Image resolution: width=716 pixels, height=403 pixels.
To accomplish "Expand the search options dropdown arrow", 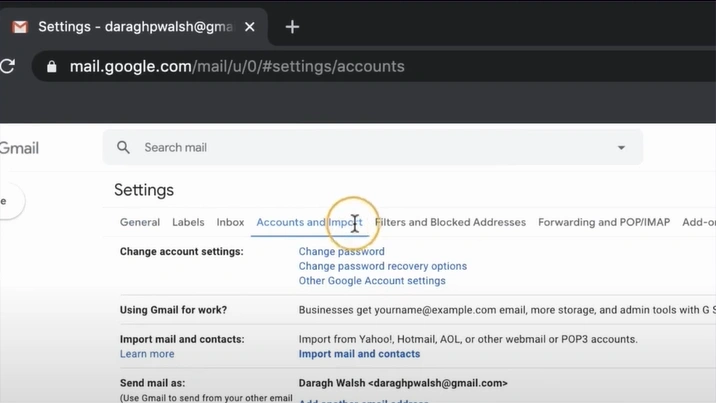I will pyautogui.click(x=621, y=147).
